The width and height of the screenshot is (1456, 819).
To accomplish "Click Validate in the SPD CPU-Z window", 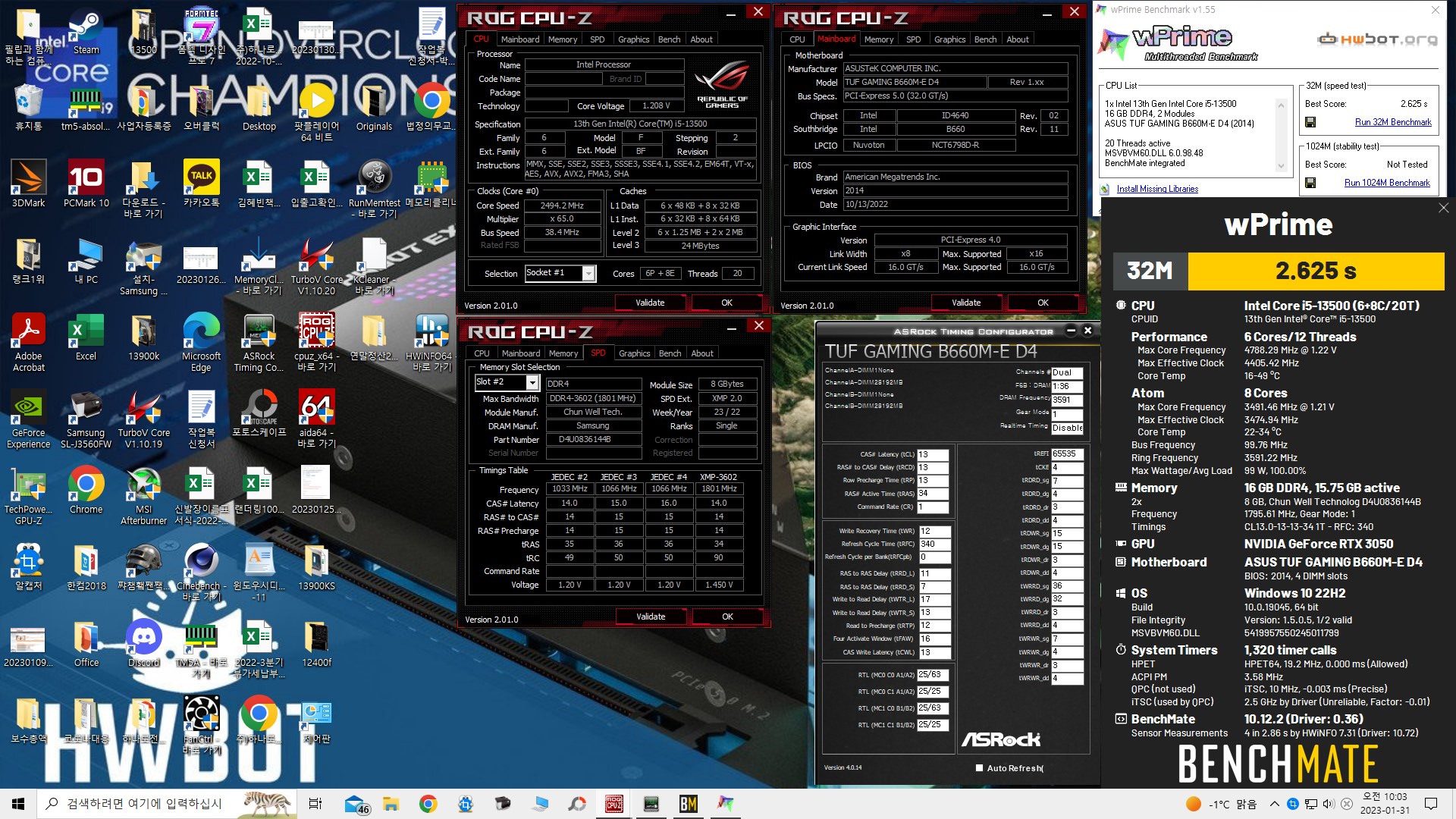I will click(651, 617).
